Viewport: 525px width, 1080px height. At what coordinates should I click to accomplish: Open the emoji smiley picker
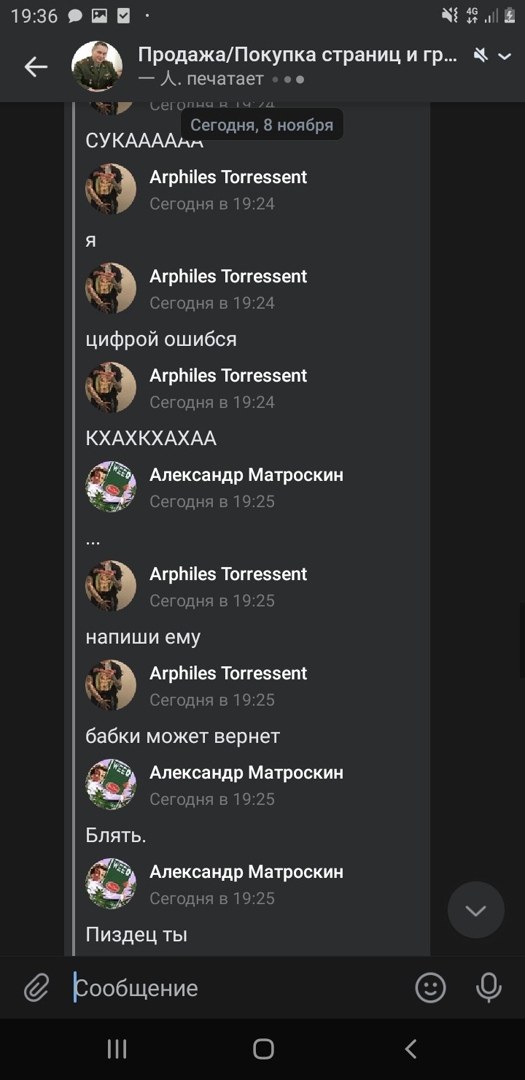(x=431, y=988)
